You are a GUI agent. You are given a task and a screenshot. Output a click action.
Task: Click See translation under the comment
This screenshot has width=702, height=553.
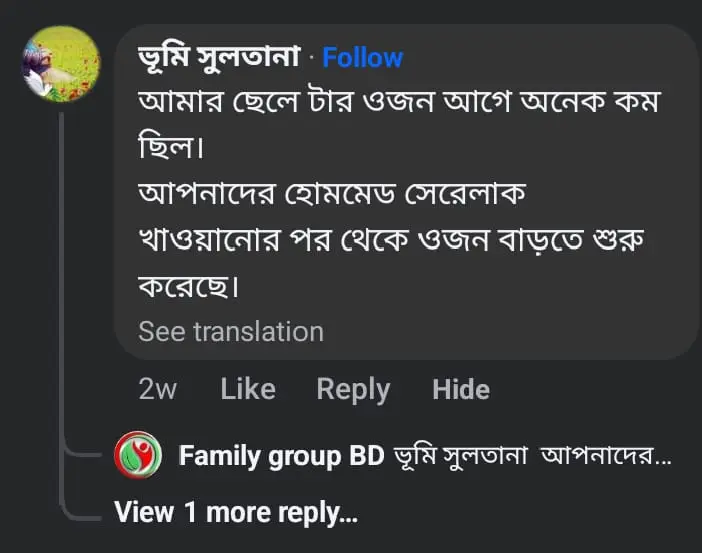pos(231,331)
